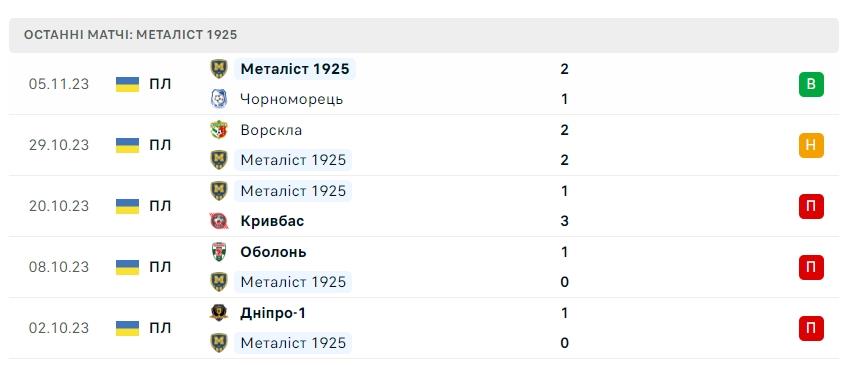Image resolution: width=850 pixels, height=365 pixels.
Task: Click the ОСТАННІ МАТЧІ: МЕТАЛІСТ 1925 header
Action: (131, 35)
